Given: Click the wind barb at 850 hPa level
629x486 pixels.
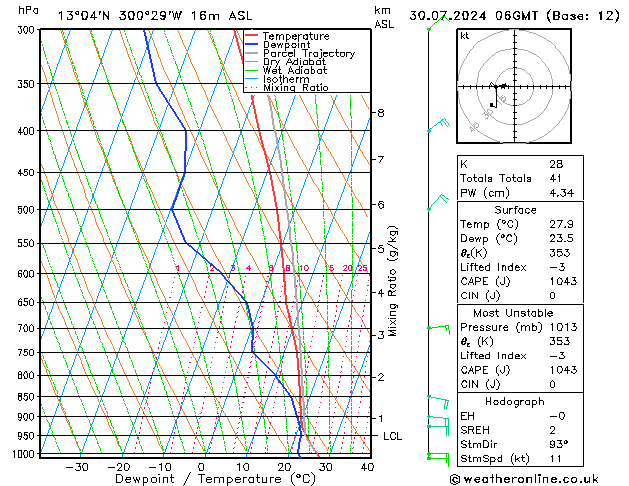Looking at the screenshot, I should 438,401.
